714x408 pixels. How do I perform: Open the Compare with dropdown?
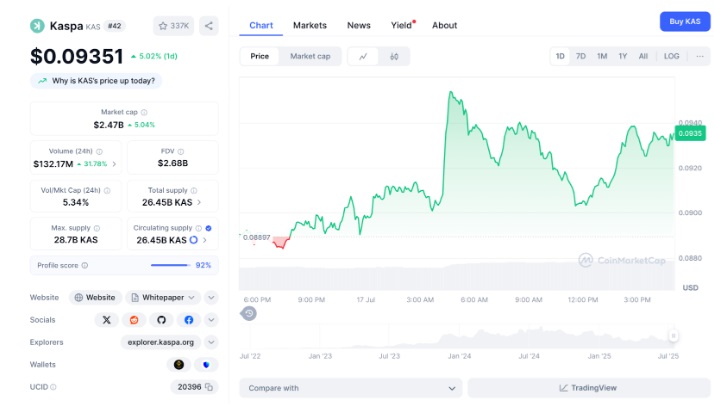350,388
